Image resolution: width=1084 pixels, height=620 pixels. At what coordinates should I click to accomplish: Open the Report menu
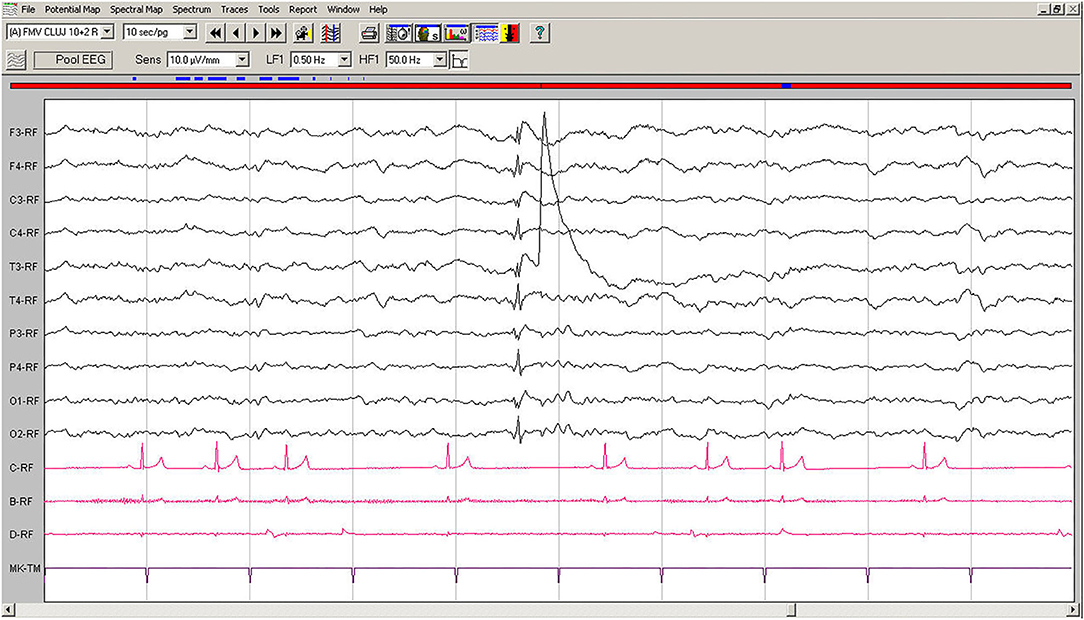(303, 10)
